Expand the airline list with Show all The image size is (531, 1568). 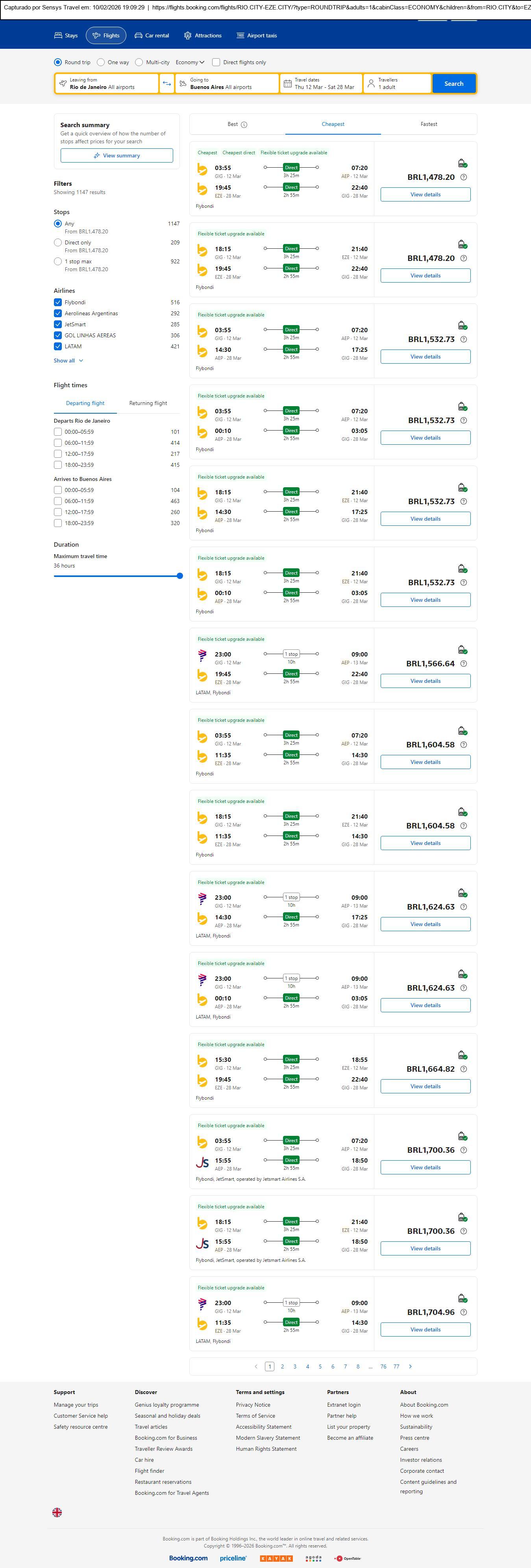pos(68,361)
